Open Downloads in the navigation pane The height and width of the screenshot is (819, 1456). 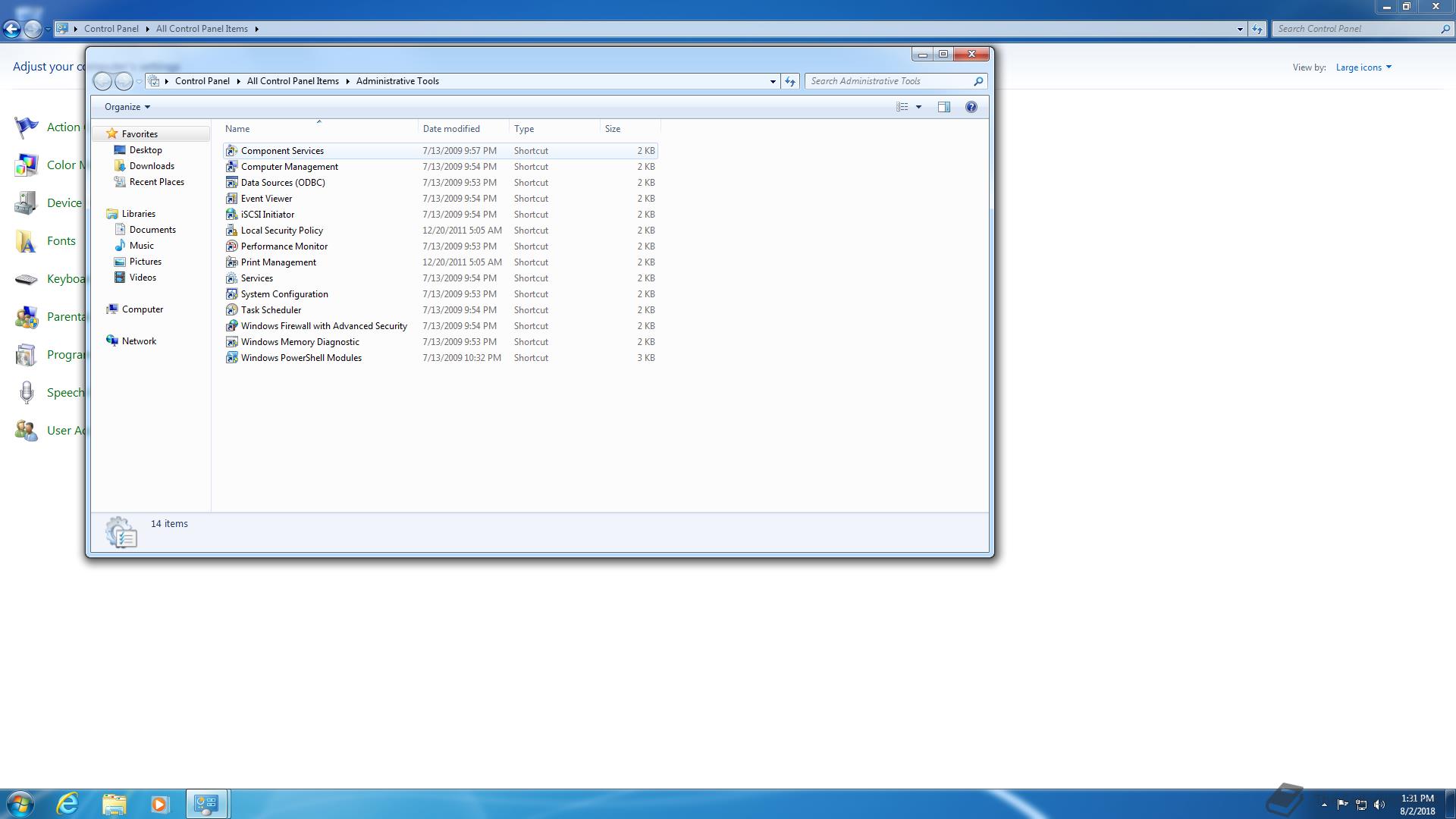pyautogui.click(x=152, y=166)
